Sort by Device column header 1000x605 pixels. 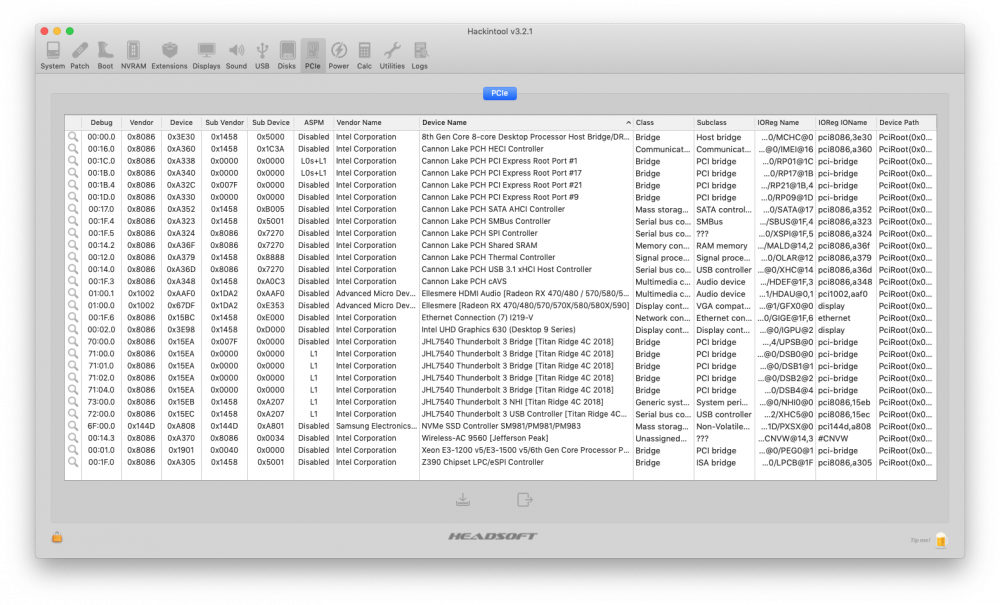[181, 122]
